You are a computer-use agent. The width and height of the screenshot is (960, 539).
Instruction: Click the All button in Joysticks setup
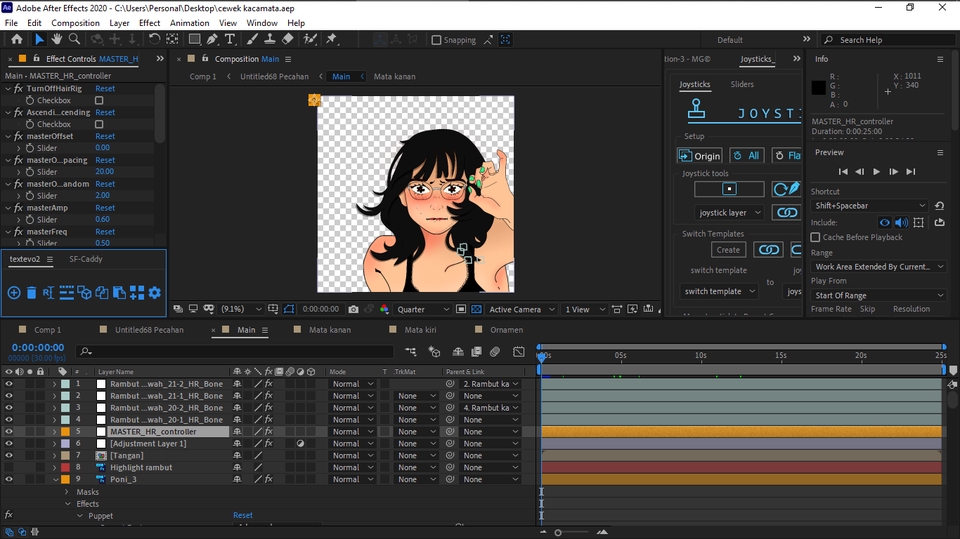[x=746, y=156]
